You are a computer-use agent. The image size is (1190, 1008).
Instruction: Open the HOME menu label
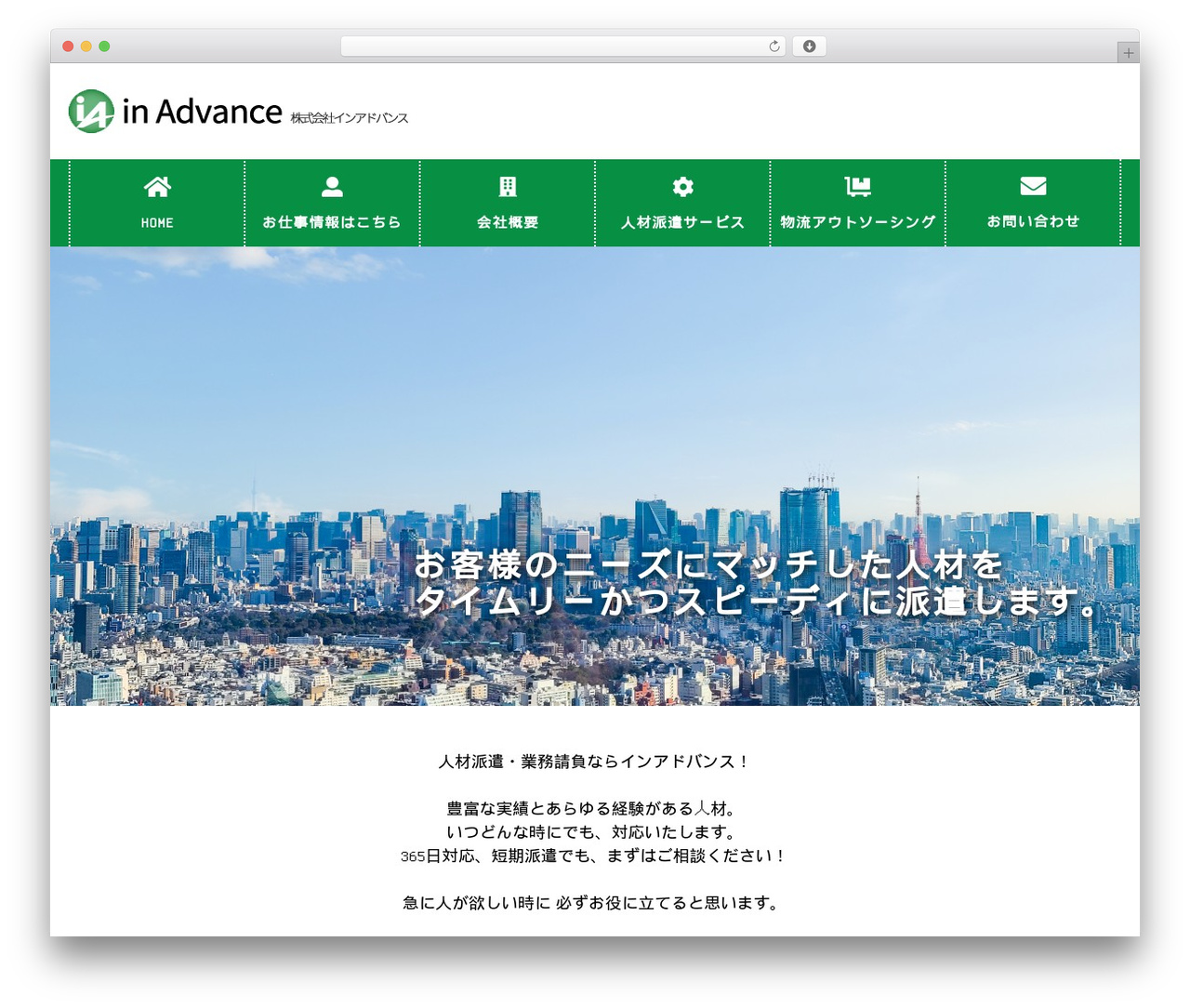(x=157, y=223)
